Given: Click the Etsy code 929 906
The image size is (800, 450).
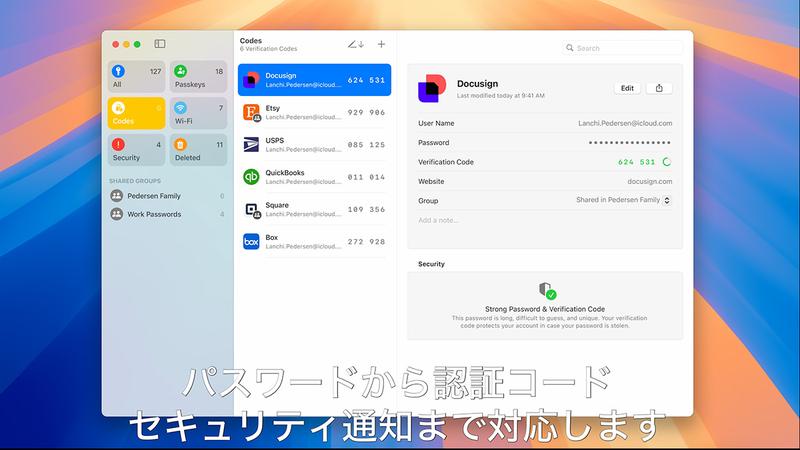Looking at the screenshot, I should point(366,113).
